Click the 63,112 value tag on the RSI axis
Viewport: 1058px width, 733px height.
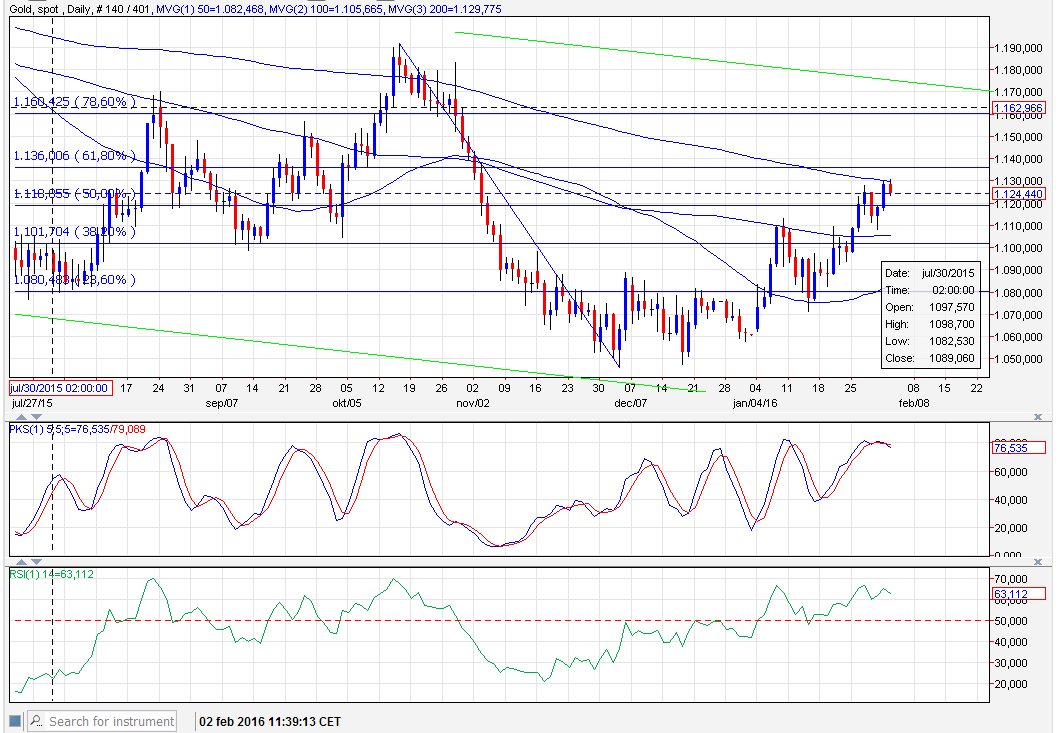coord(1019,594)
